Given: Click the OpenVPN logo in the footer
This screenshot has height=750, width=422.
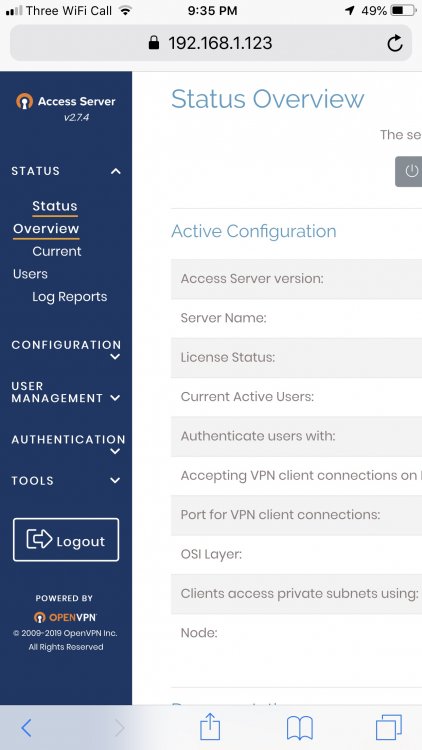Looking at the screenshot, I should click(x=66, y=617).
